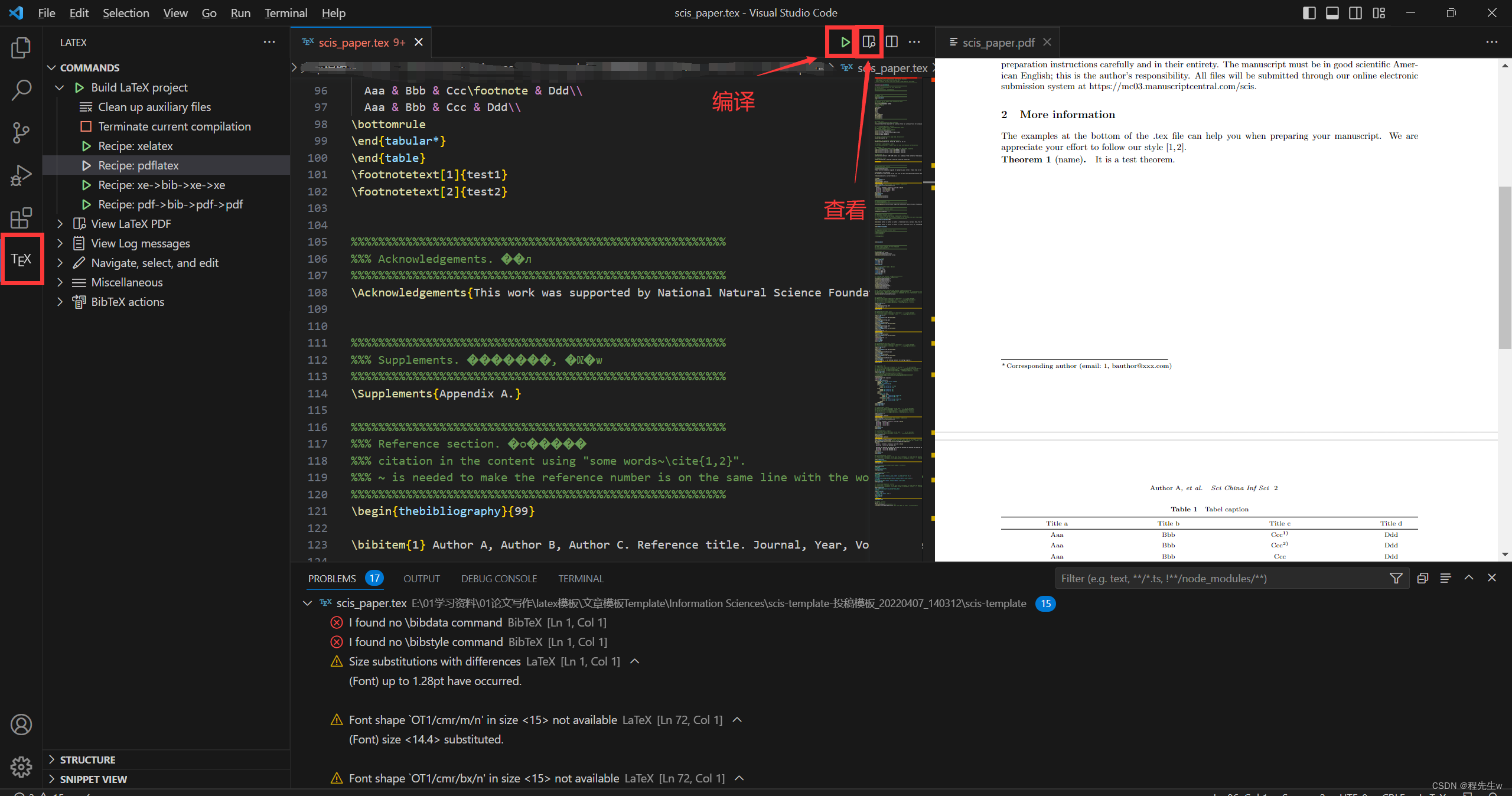Open the Search view
Viewport: 1512px width, 796px height.
point(21,90)
